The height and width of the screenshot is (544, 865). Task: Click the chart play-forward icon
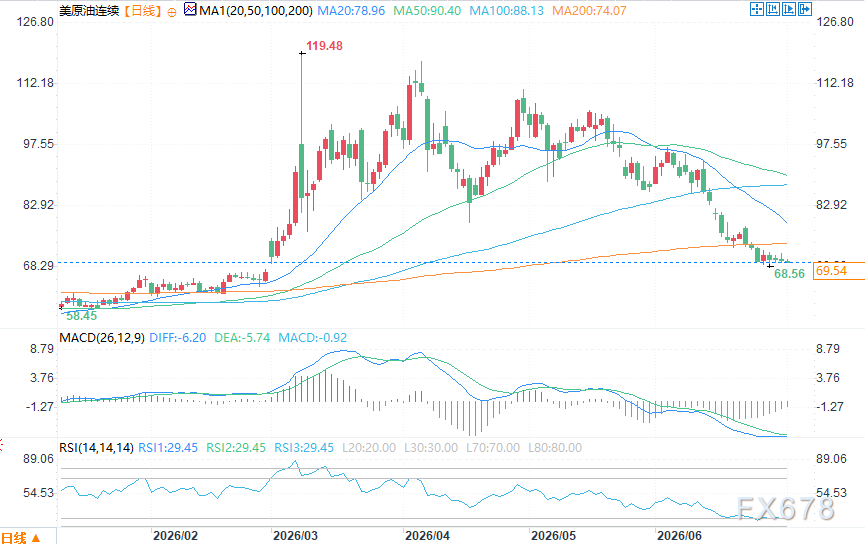(x=789, y=9)
